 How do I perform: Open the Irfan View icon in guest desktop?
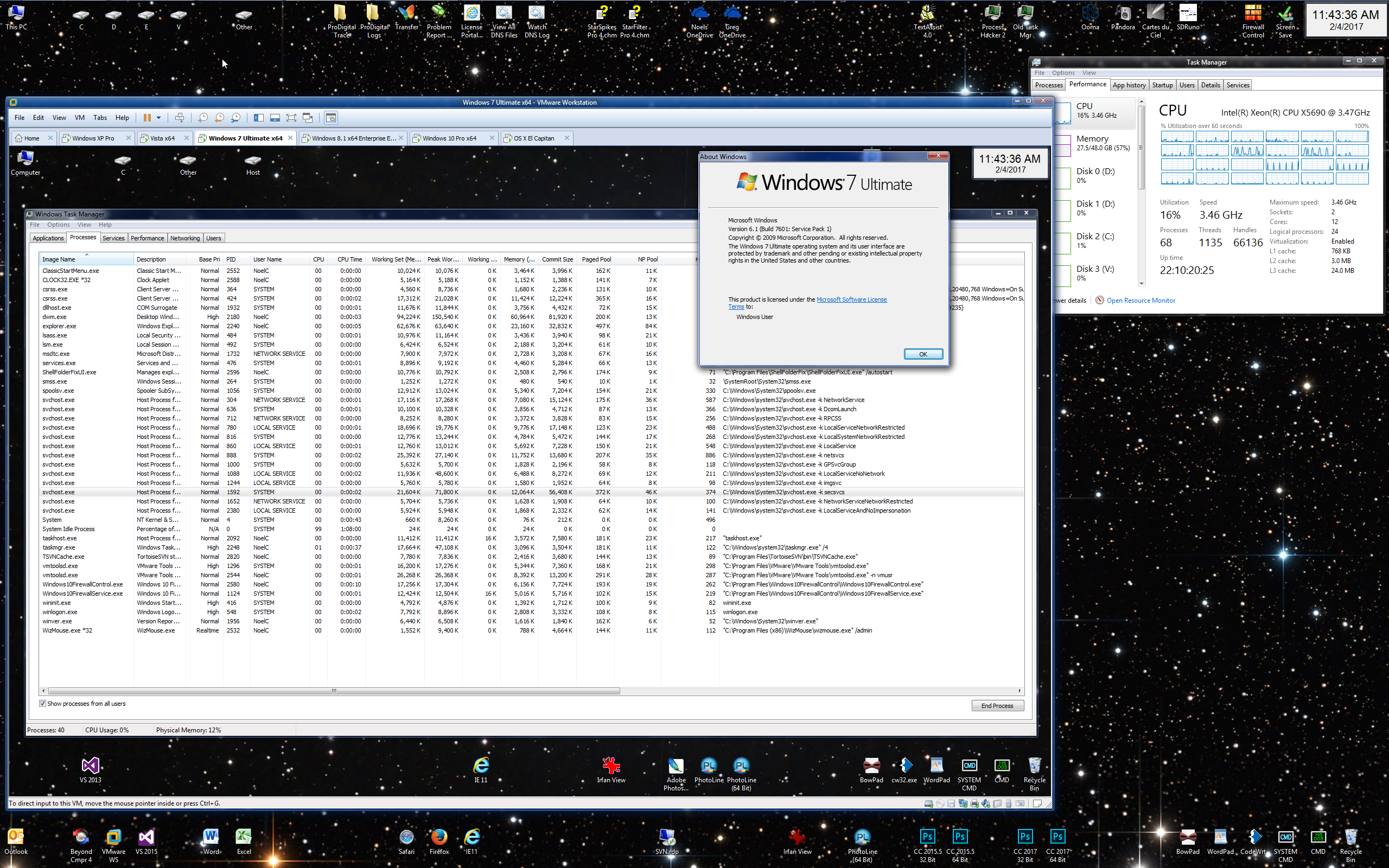point(611,770)
